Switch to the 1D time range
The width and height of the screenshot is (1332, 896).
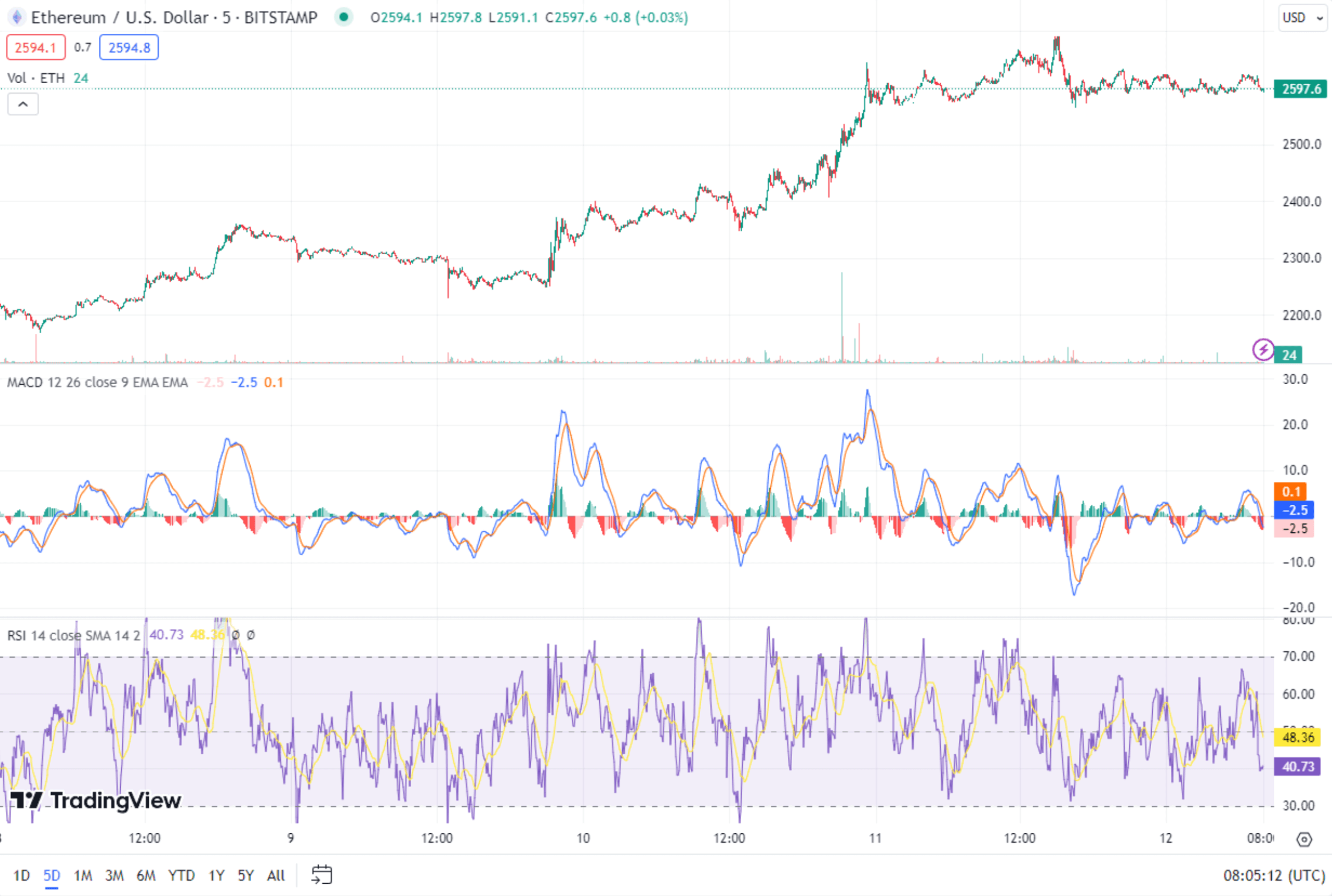pos(22,875)
